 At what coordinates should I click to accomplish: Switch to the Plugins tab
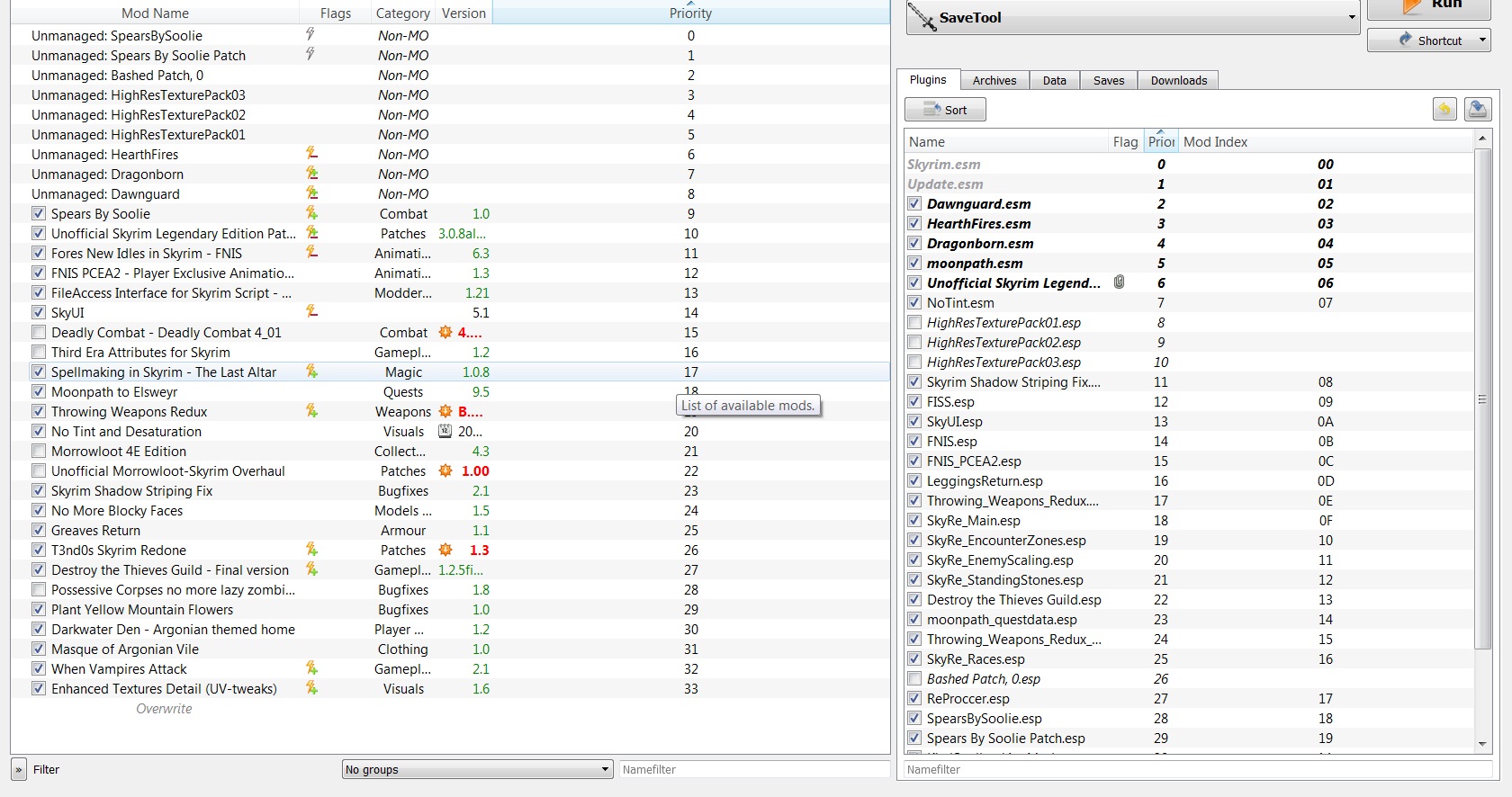tap(928, 79)
